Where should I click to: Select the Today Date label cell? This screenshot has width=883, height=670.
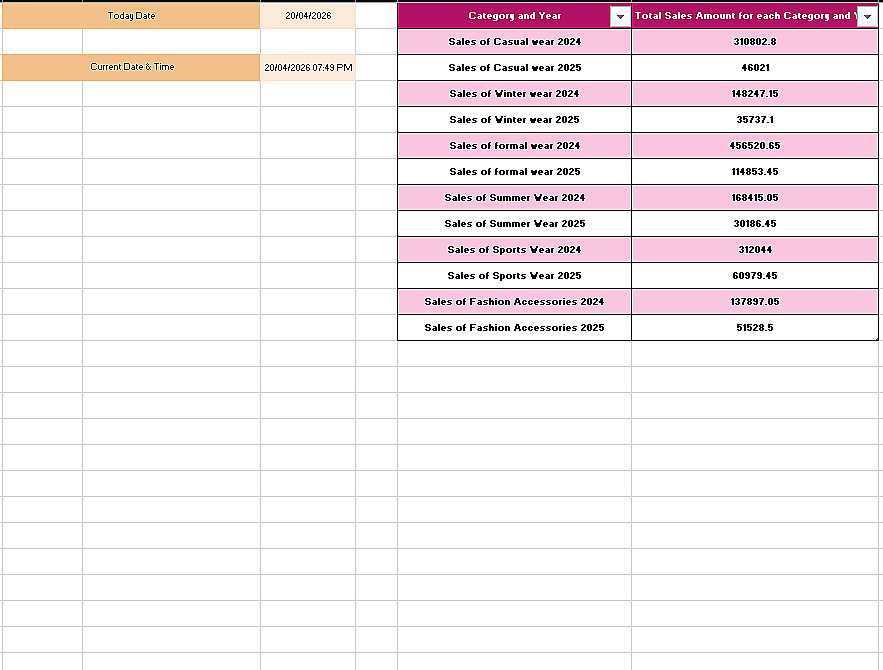pos(131,16)
